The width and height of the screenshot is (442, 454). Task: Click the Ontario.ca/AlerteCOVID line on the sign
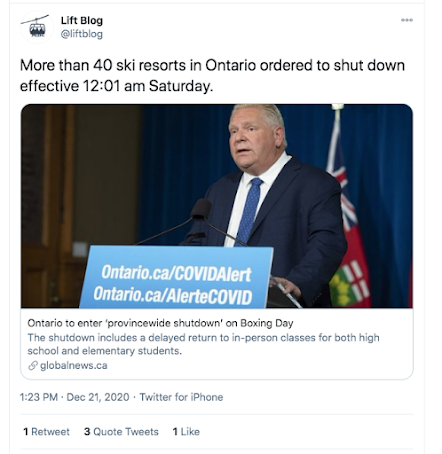click(173, 296)
